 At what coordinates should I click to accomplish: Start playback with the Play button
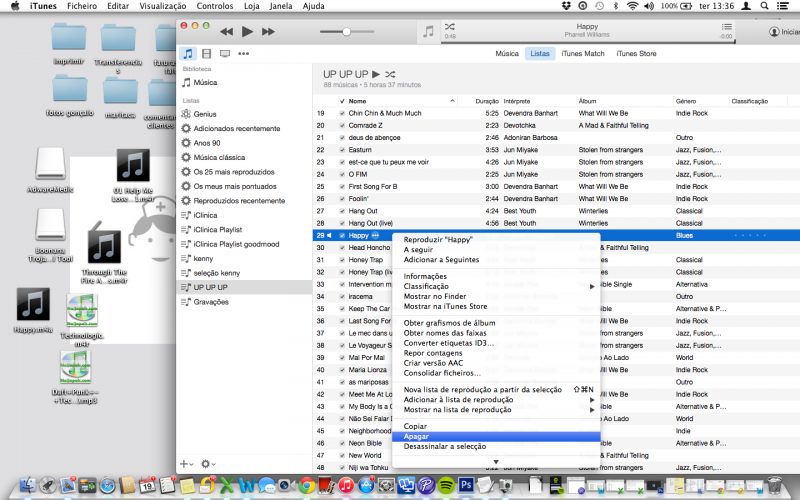(247, 32)
